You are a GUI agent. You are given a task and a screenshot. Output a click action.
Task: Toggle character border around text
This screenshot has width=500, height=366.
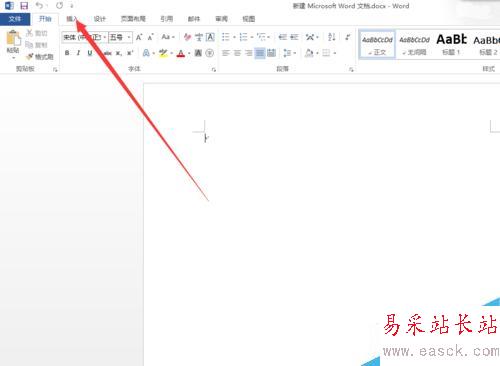[210, 37]
